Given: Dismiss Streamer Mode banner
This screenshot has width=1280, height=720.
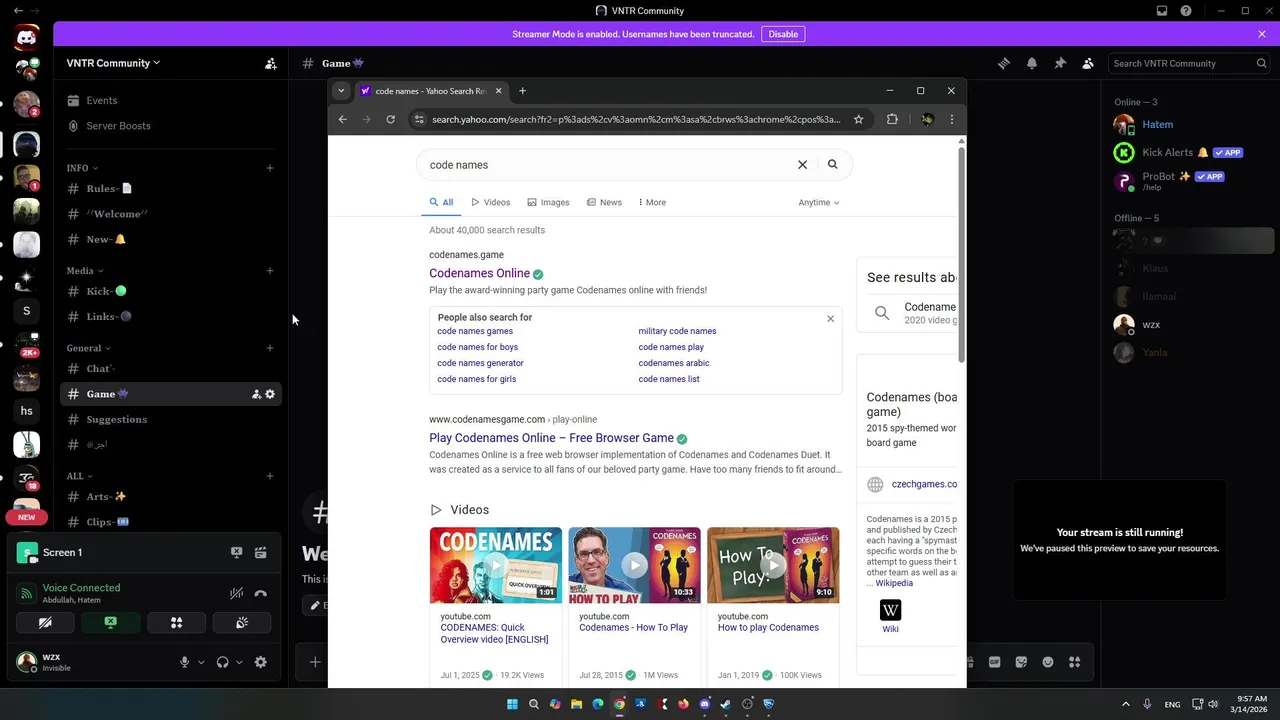Looking at the screenshot, I should click(1262, 34).
